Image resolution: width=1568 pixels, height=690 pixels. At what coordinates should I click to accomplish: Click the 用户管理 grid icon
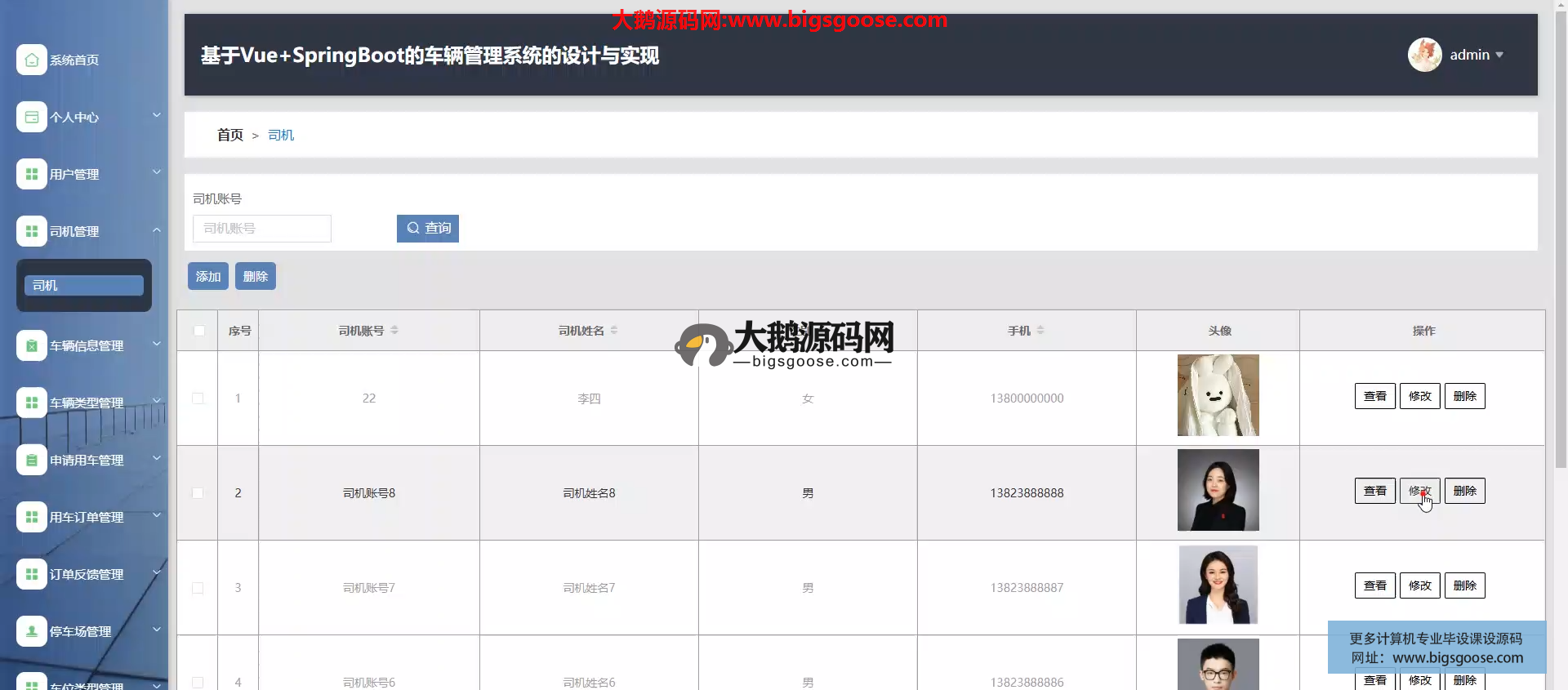[31, 174]
